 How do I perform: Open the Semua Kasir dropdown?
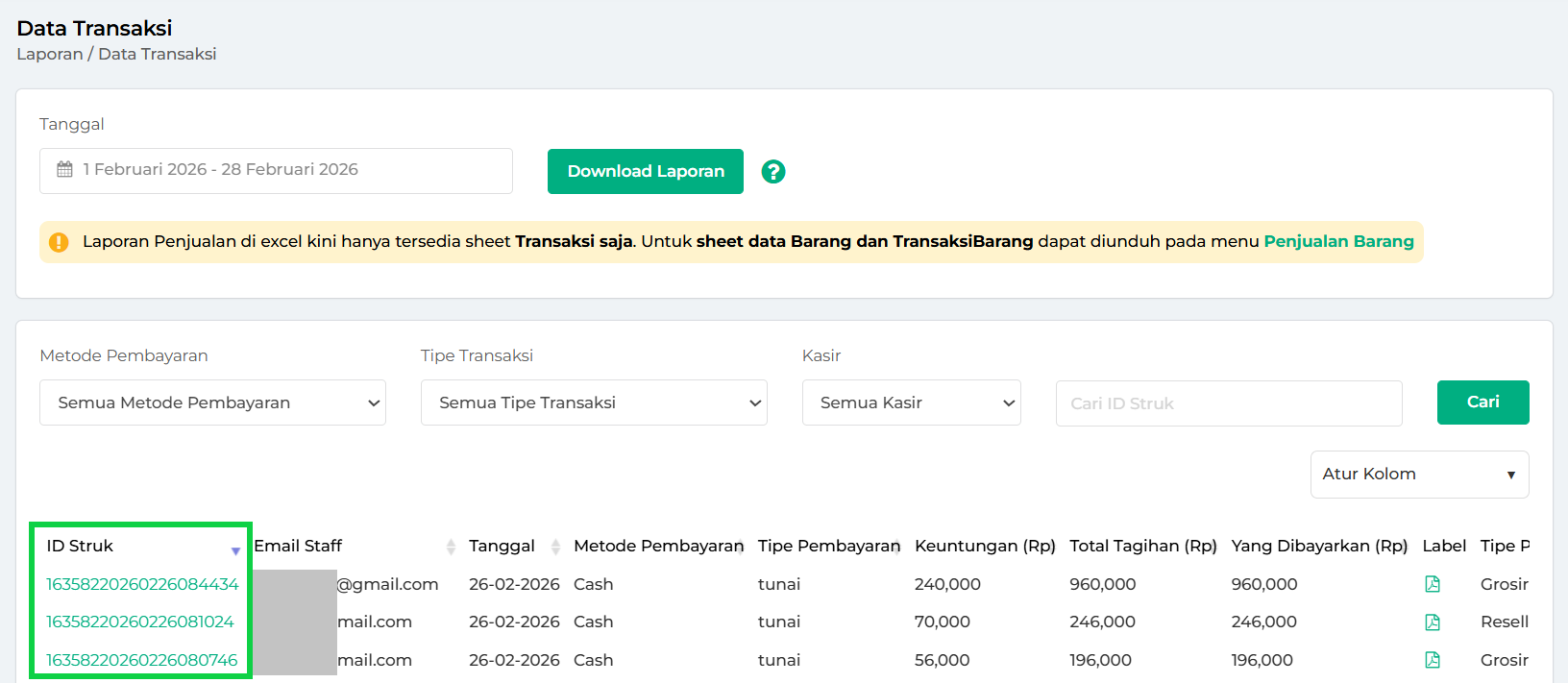point(911,403)
